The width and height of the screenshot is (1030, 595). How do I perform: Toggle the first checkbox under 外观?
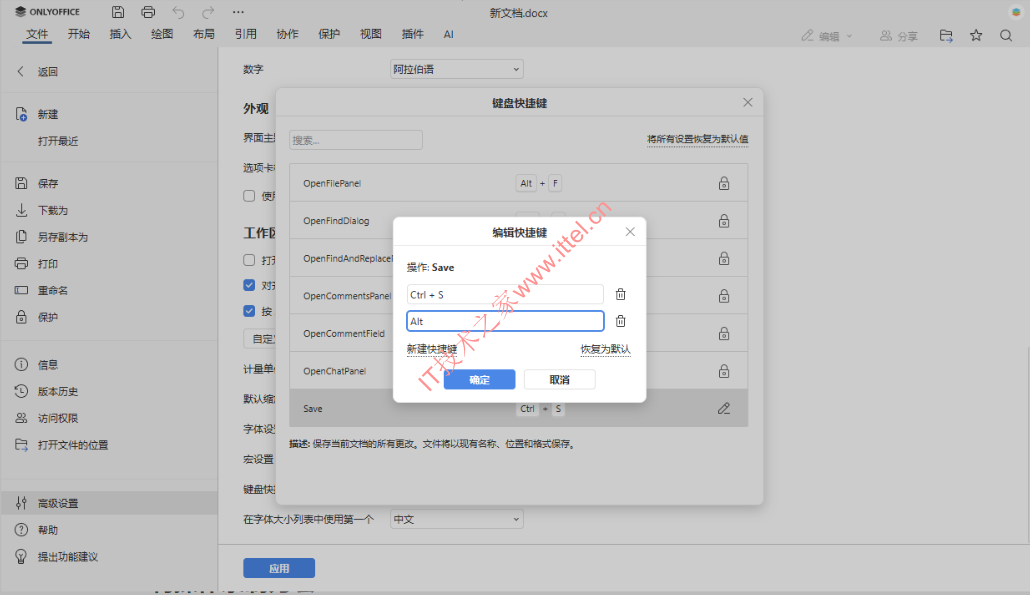point(249,196)
